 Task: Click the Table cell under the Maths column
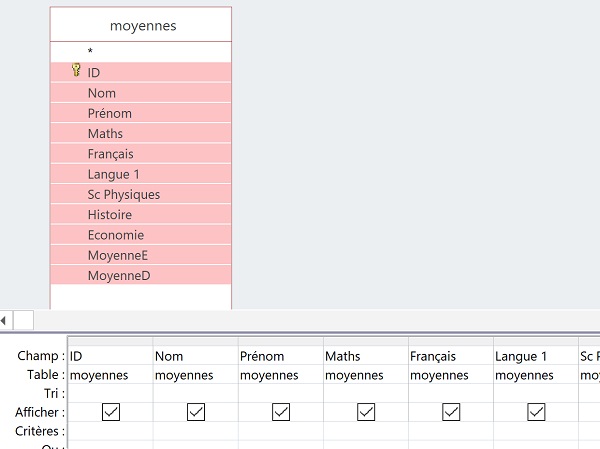pyautogui.click(x=365, y=375)
